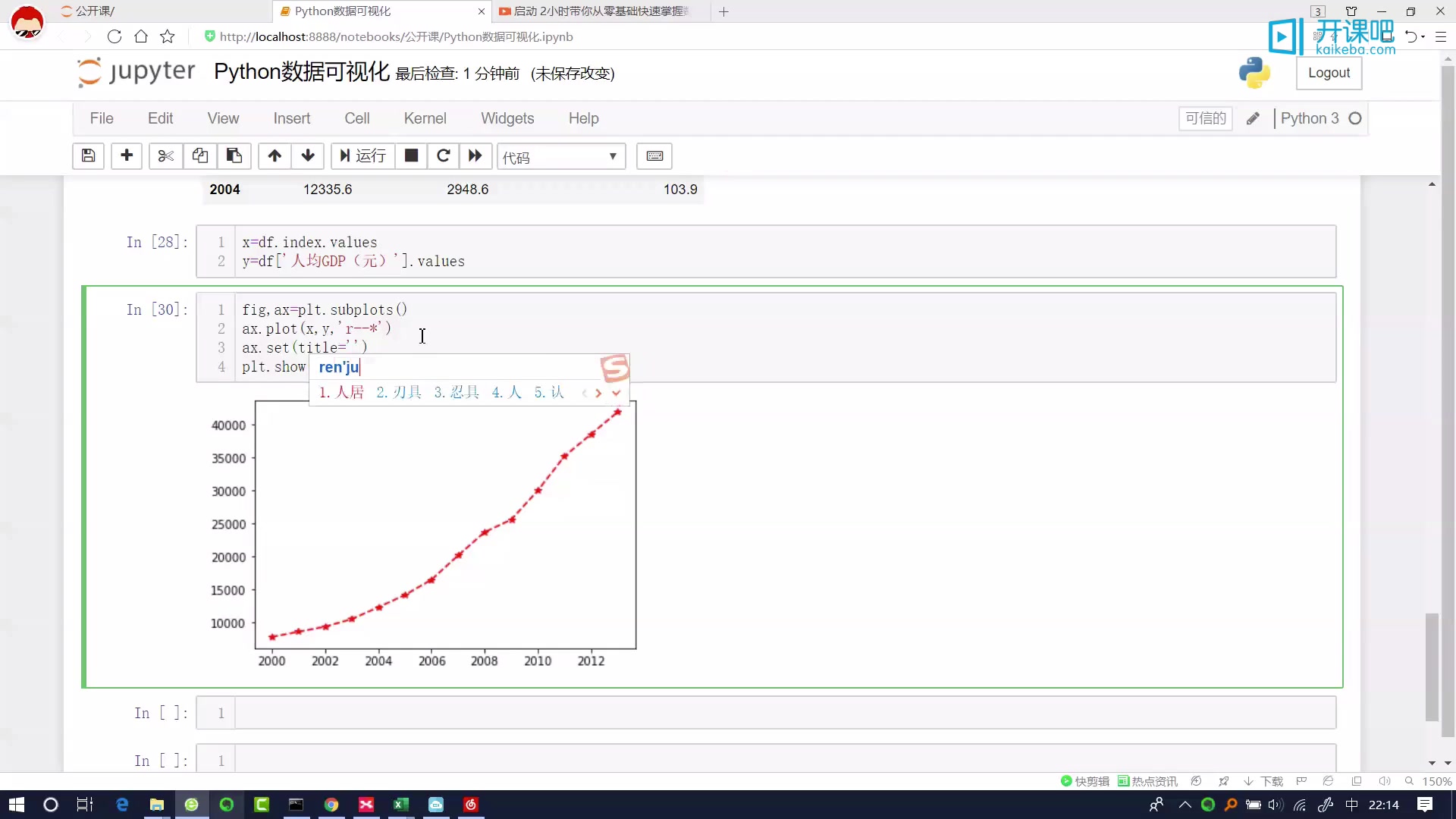This screenshot has width=1456, height=819.
Task: Restart and run all fast-forward icon
Action: [475, 156]
